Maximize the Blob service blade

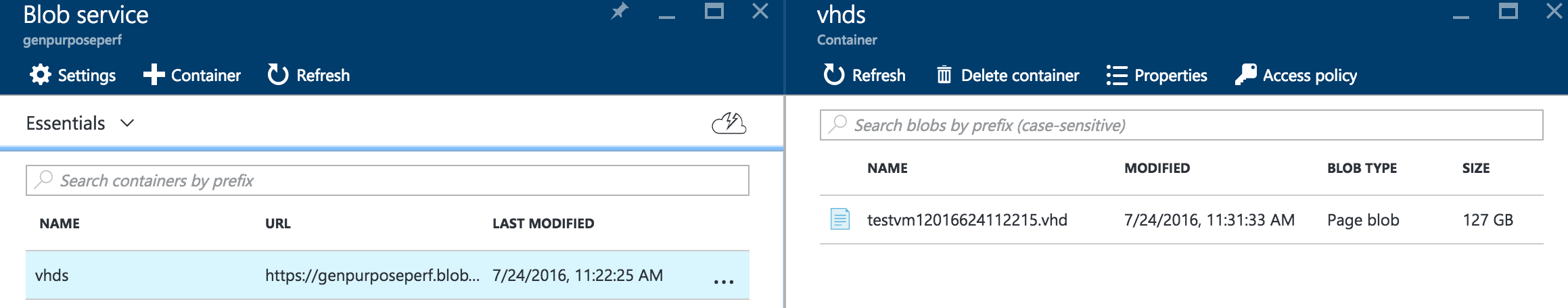(x=714, y=11)
